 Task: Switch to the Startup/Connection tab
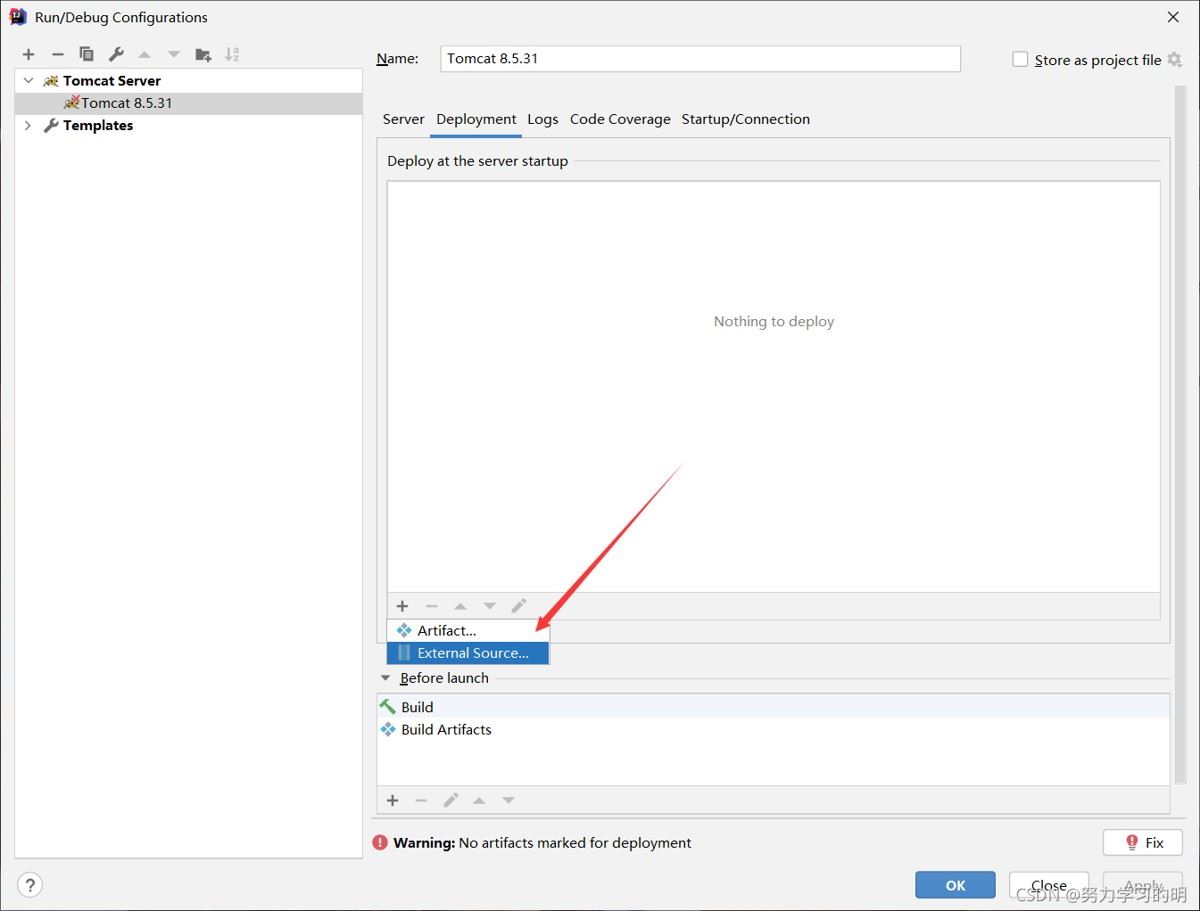click(x=745, y=119)
